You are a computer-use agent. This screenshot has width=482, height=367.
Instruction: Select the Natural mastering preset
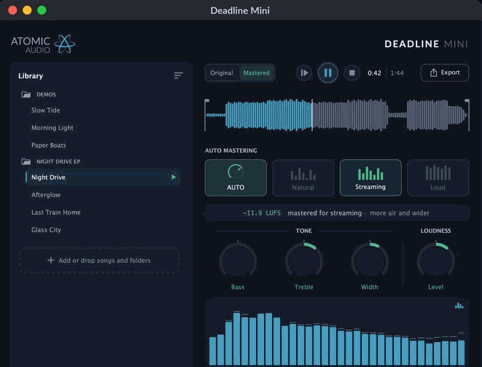coord(303,178)
